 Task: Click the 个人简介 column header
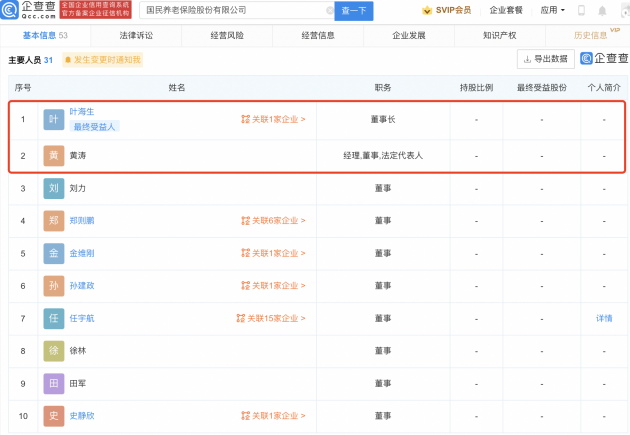point(604,88)
